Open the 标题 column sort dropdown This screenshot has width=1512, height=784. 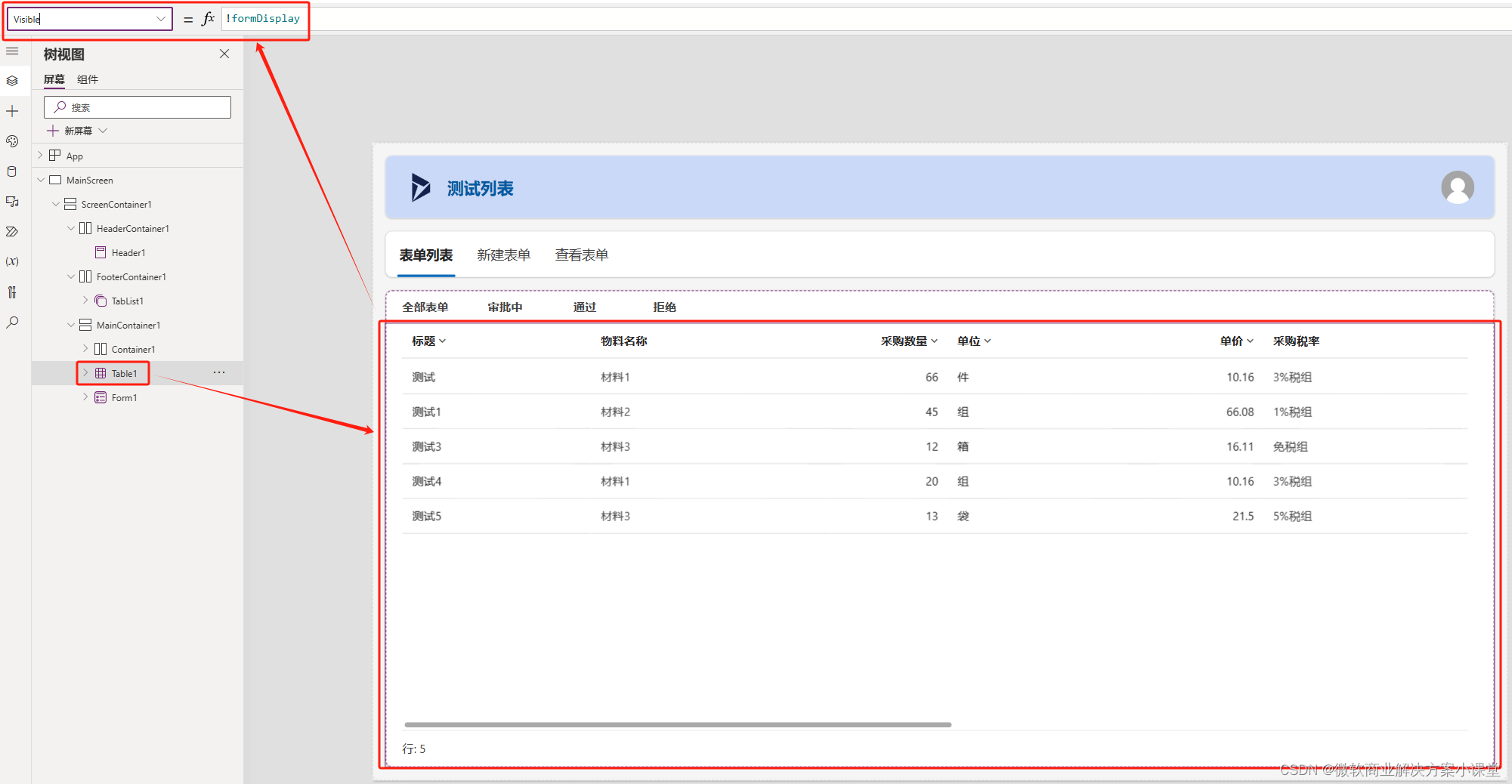pos(444,341)
